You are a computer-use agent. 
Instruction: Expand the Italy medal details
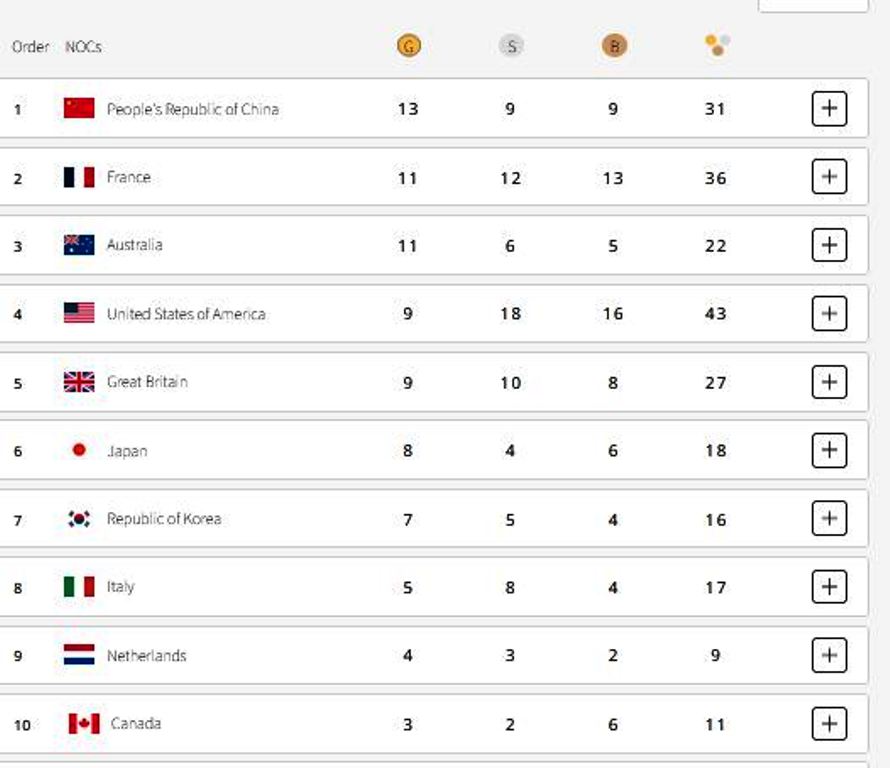click(829, 587)
